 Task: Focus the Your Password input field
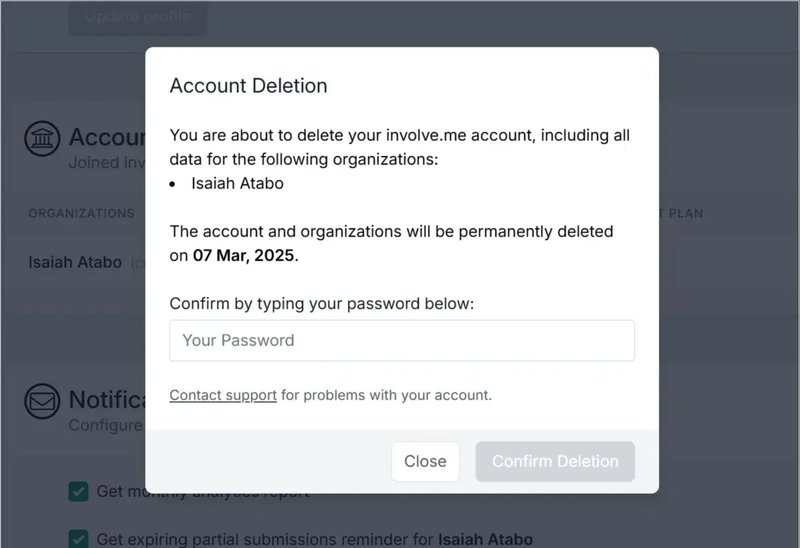coord(402,340)
